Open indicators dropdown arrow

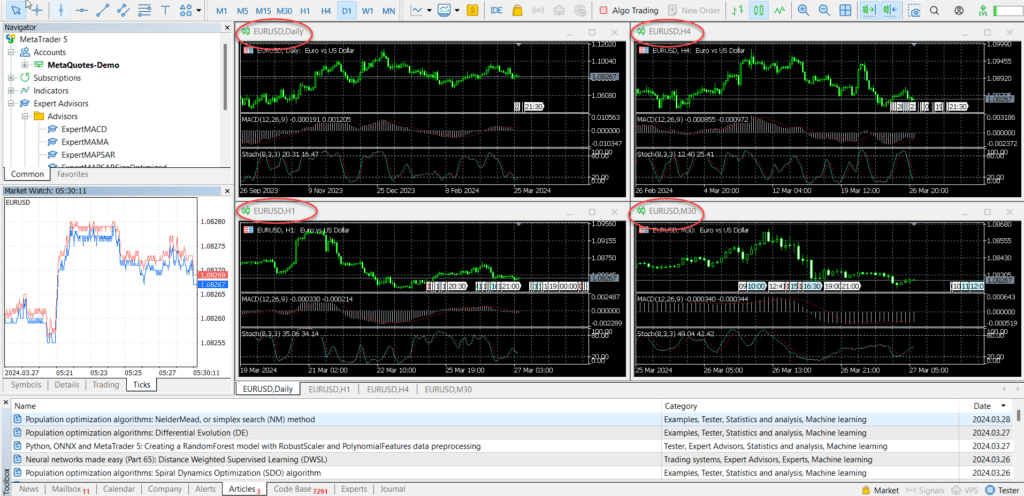(429, 10)
